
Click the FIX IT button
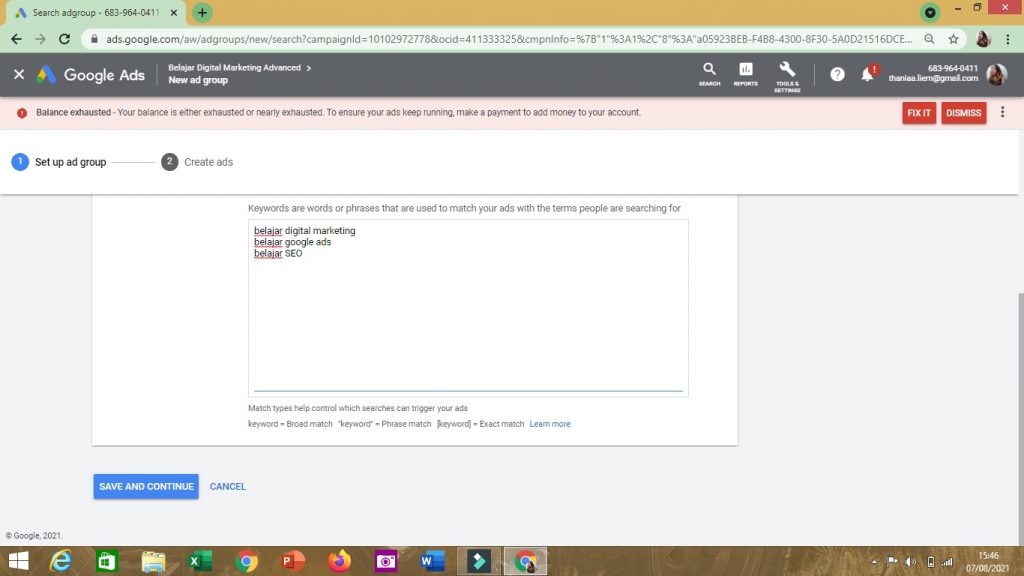pyautogui.click(x=919, y=113)
